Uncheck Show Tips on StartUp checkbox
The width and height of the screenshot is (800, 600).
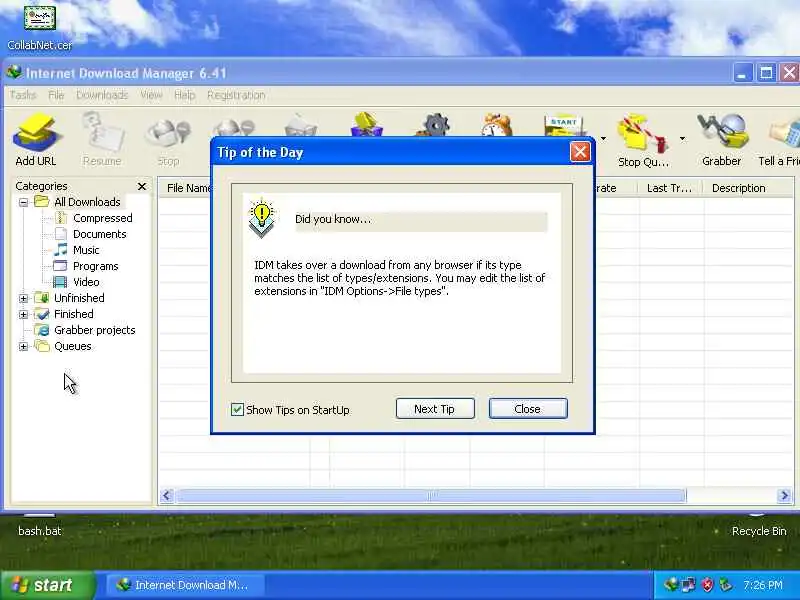tap(237, 409)
